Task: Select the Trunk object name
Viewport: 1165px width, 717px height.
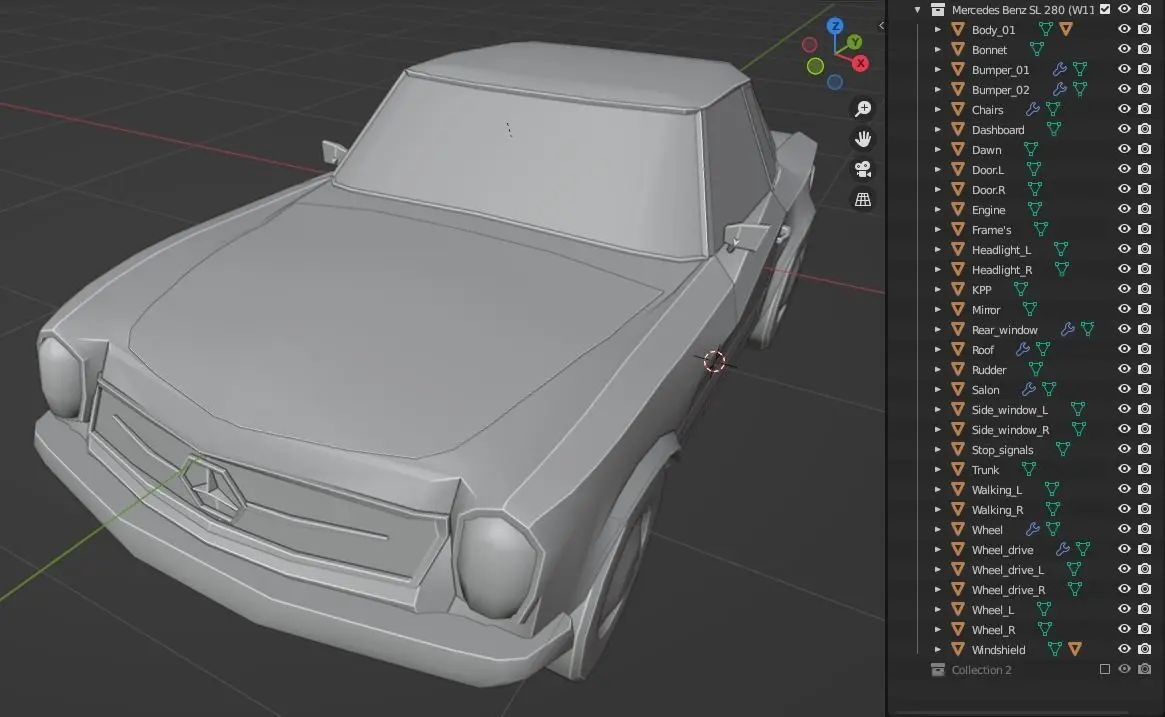Action: pos(985,470)
